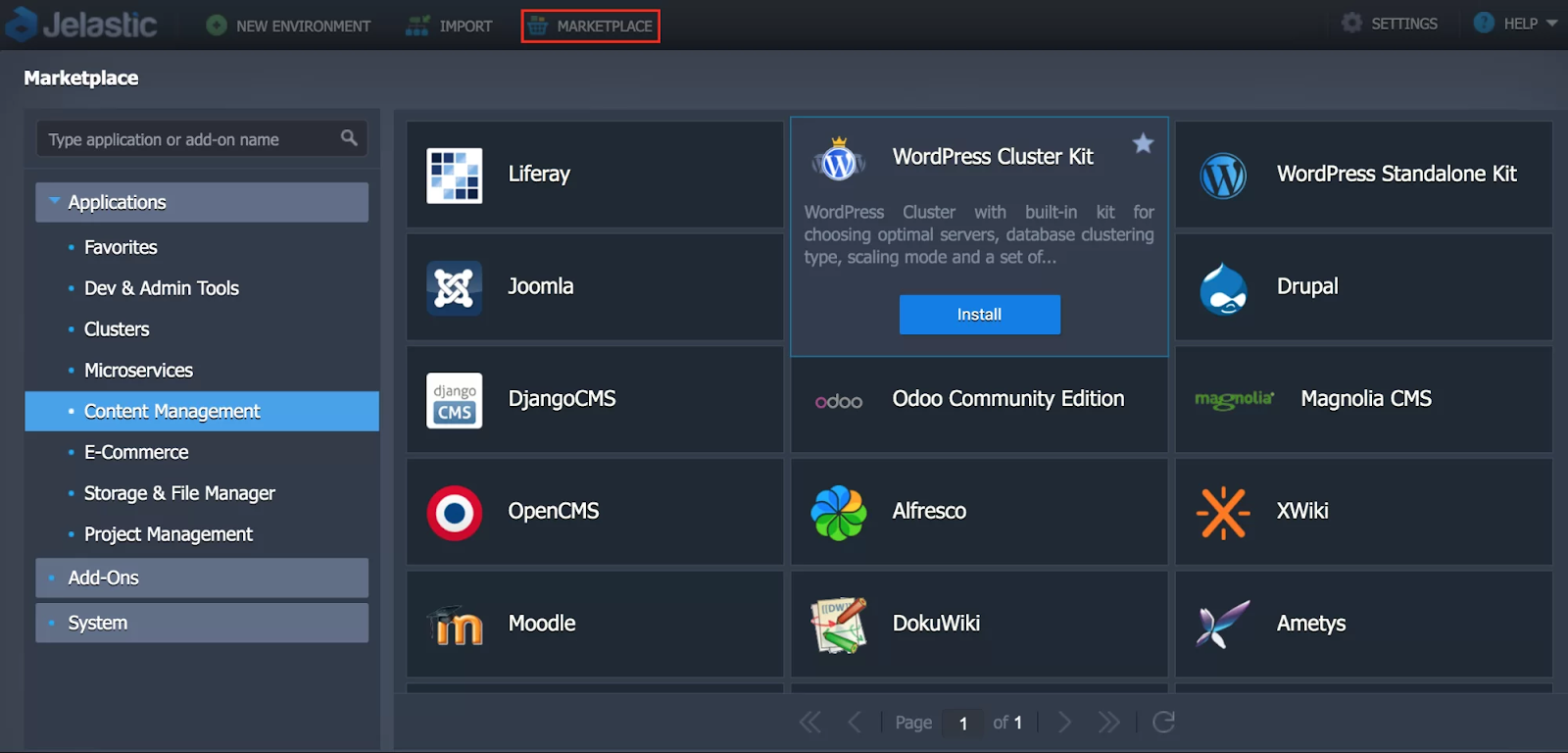
Task: Click the Liferay app icon
Action: click(454, 176)
